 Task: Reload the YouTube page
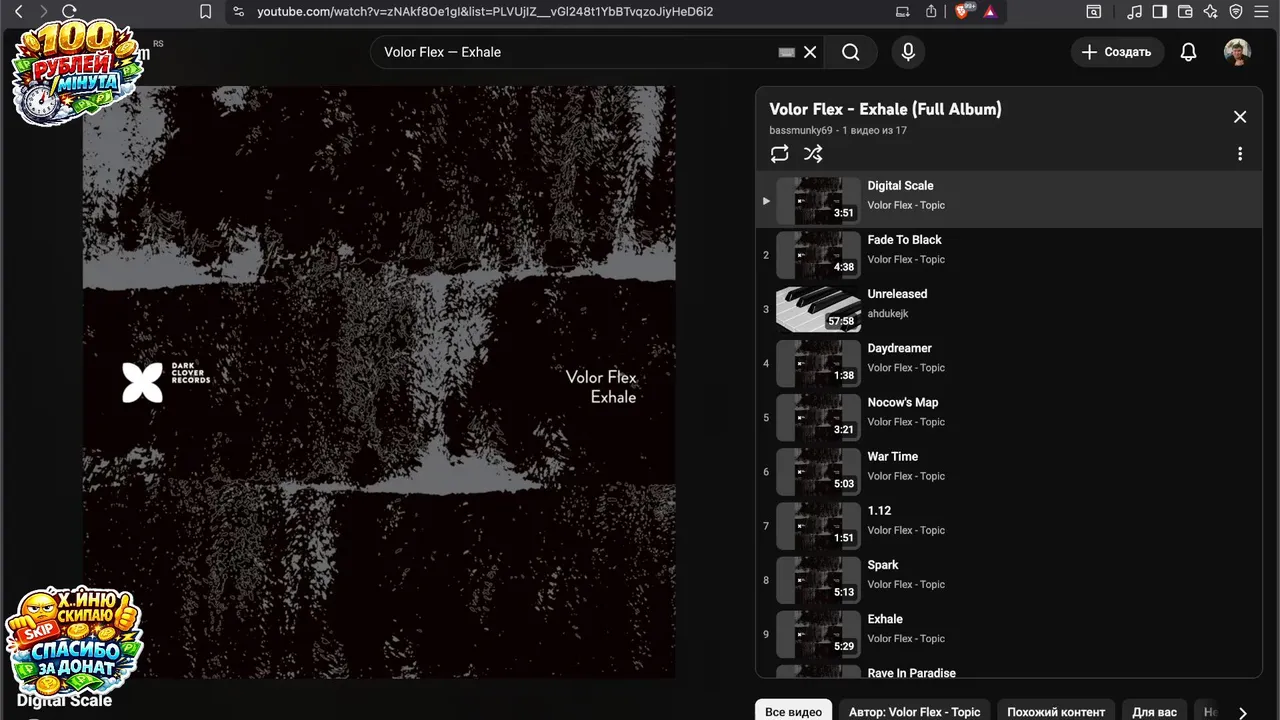(69, 12)
